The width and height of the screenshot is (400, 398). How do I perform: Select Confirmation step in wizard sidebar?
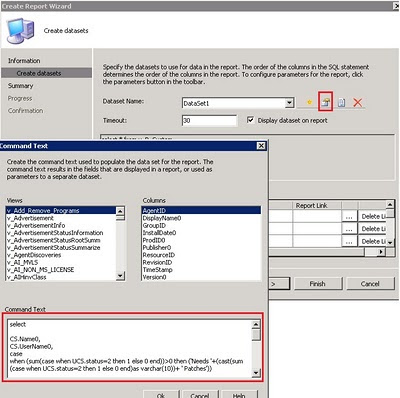tap(26, 111)
